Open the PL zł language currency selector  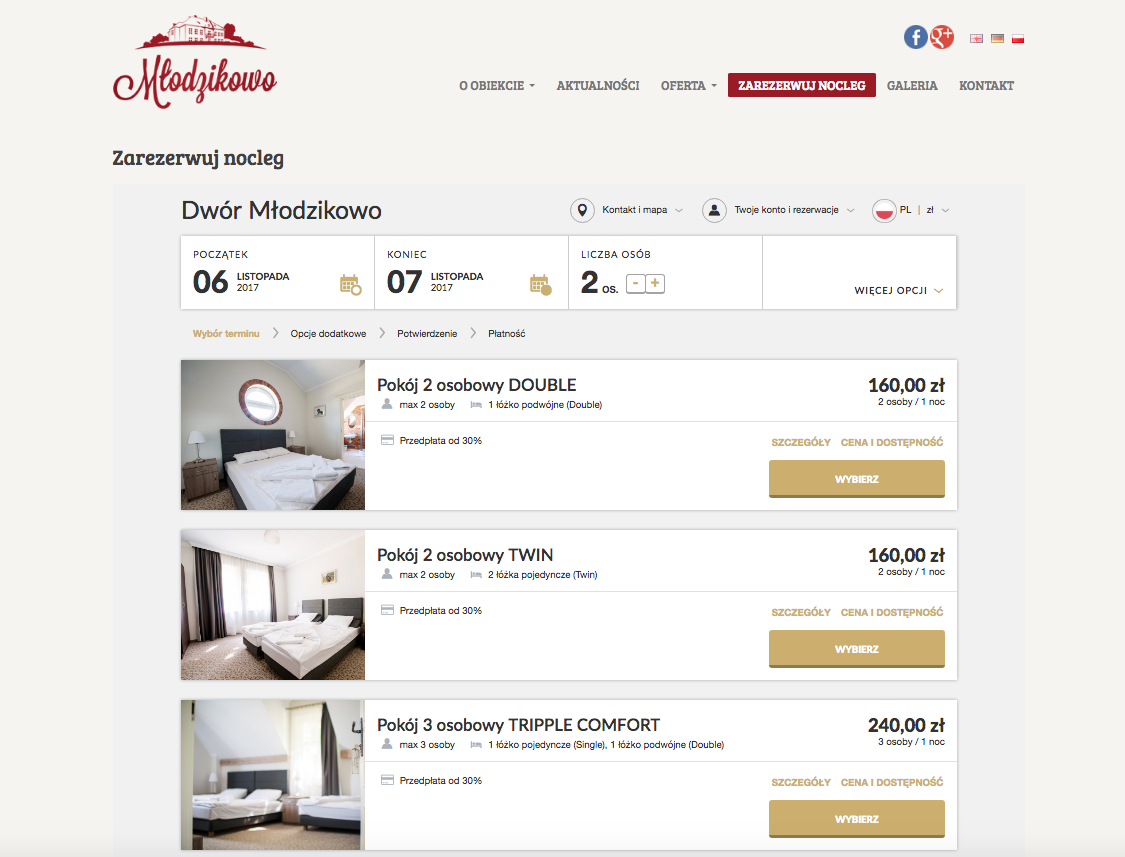[x=910, y=210]
